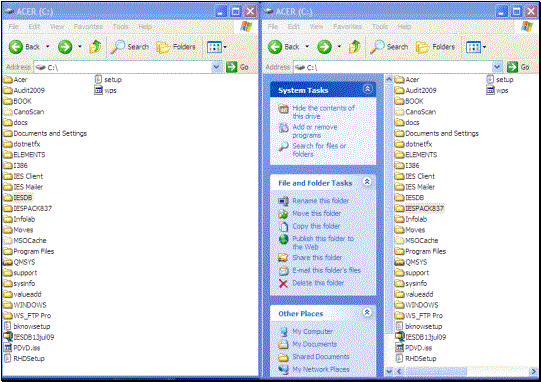Select the setup file in right window

click(x=500, y=80)
